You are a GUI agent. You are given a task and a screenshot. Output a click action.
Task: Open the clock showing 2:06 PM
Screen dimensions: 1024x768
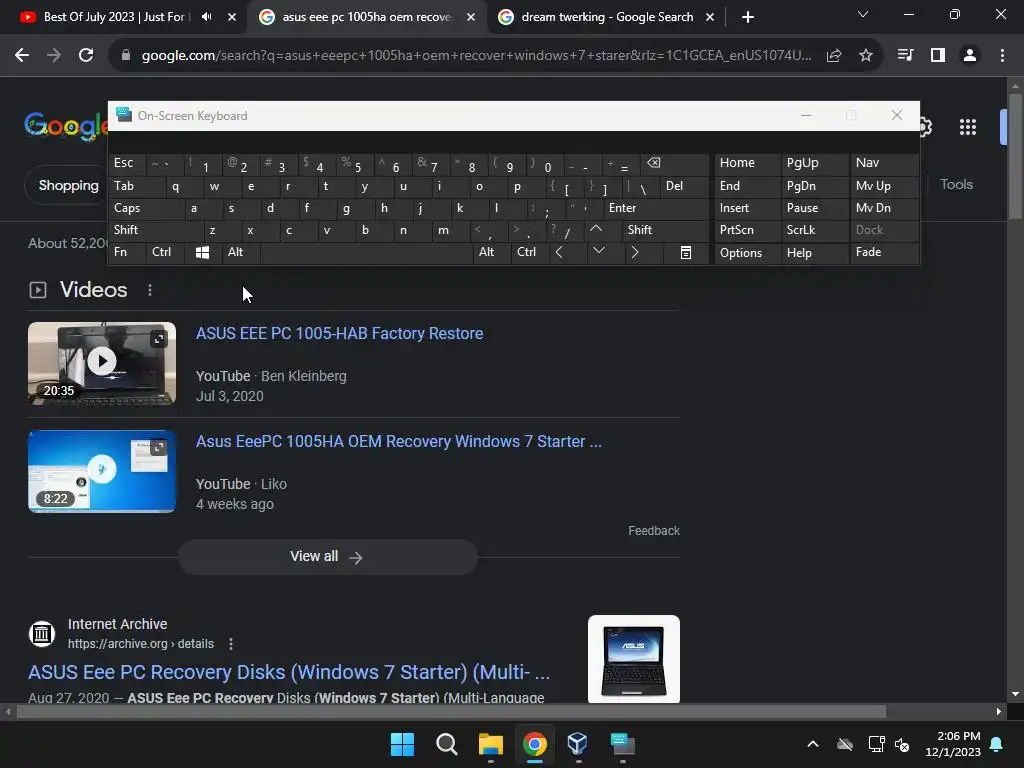[953, 744]
